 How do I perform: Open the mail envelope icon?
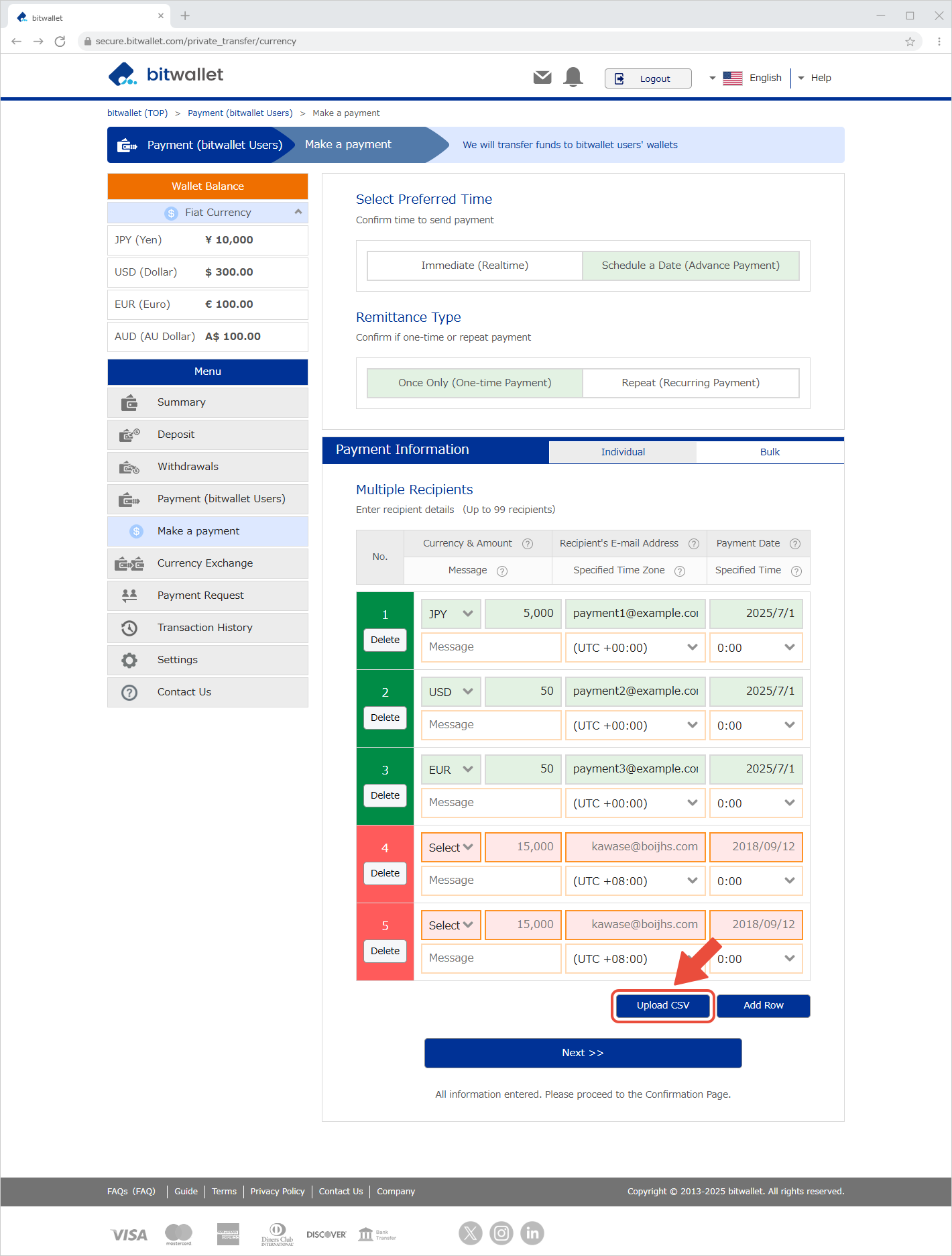click(542, 78)
